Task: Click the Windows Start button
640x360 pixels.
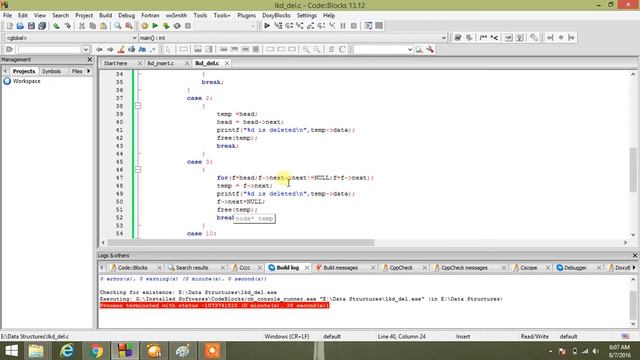Action: point(11,351)
